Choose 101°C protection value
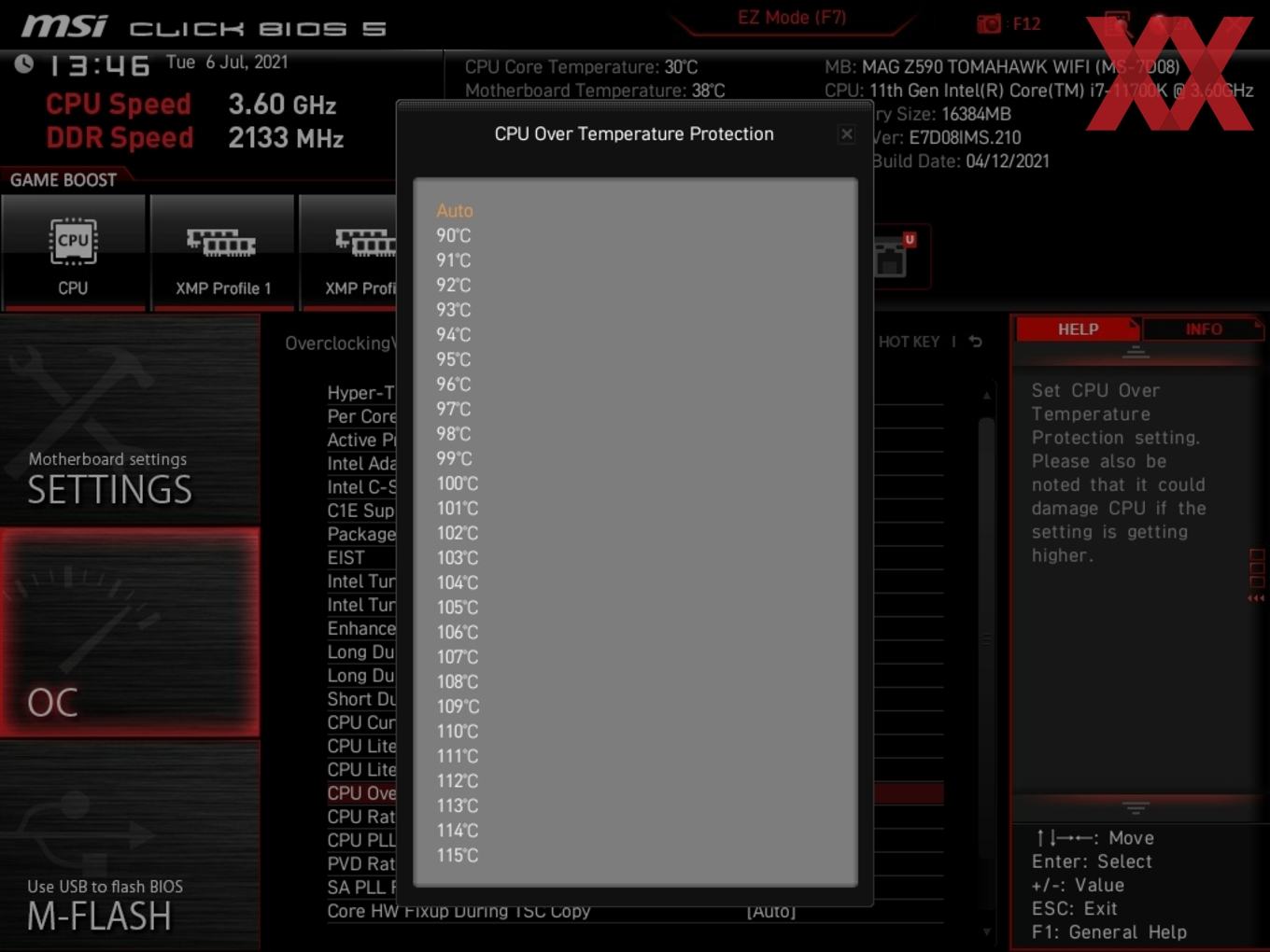1270x952 pixels. tap(458, 509)
